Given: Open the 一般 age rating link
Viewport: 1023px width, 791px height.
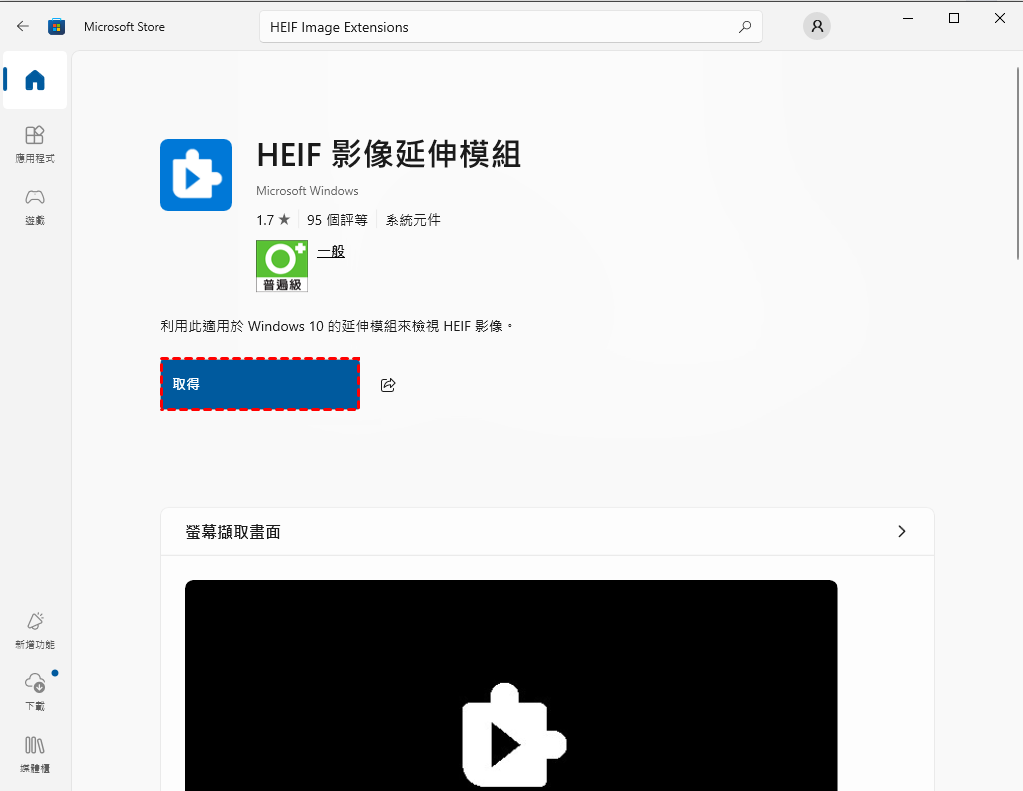Looking at the screenshot, I should click(x=331, y=252).
